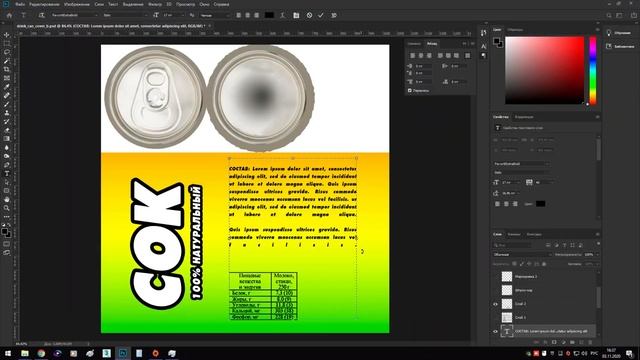Screen dimensions: 640x360
Task: Lock transparent pixels of the layer
Action: pyautogui.click(x=514, y=264)
